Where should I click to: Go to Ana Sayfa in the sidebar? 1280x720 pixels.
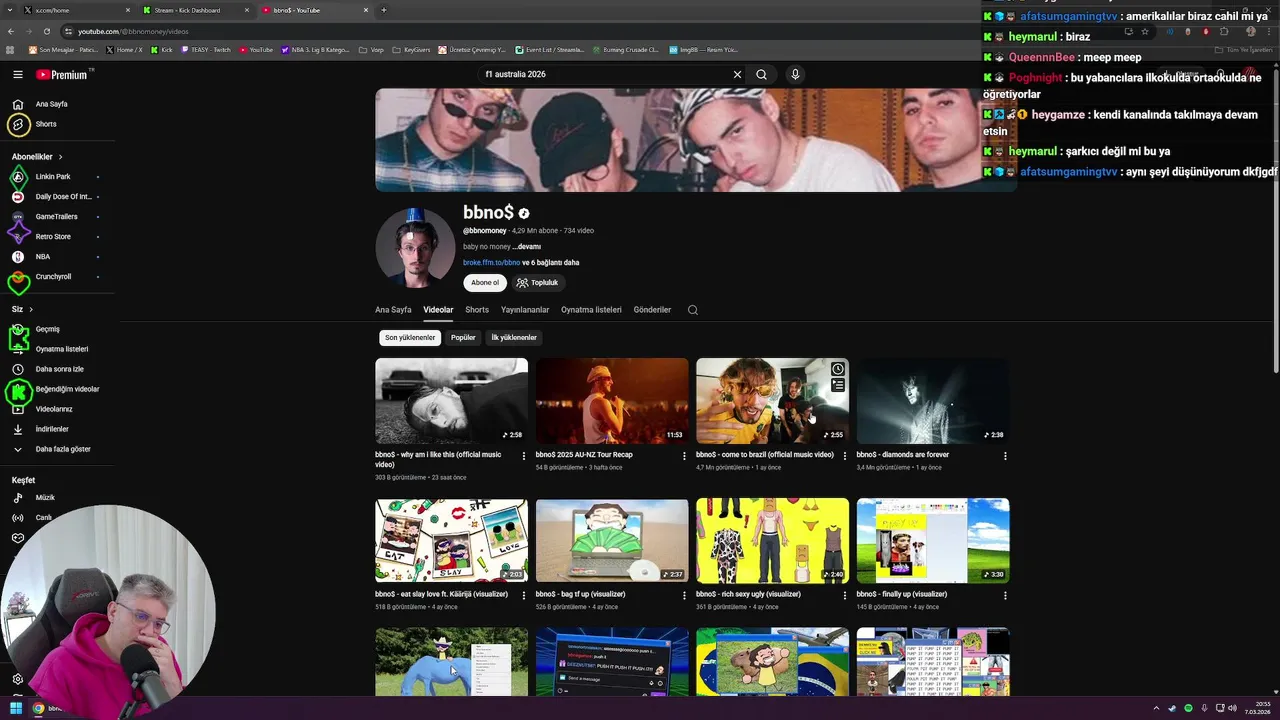(52, 104)
